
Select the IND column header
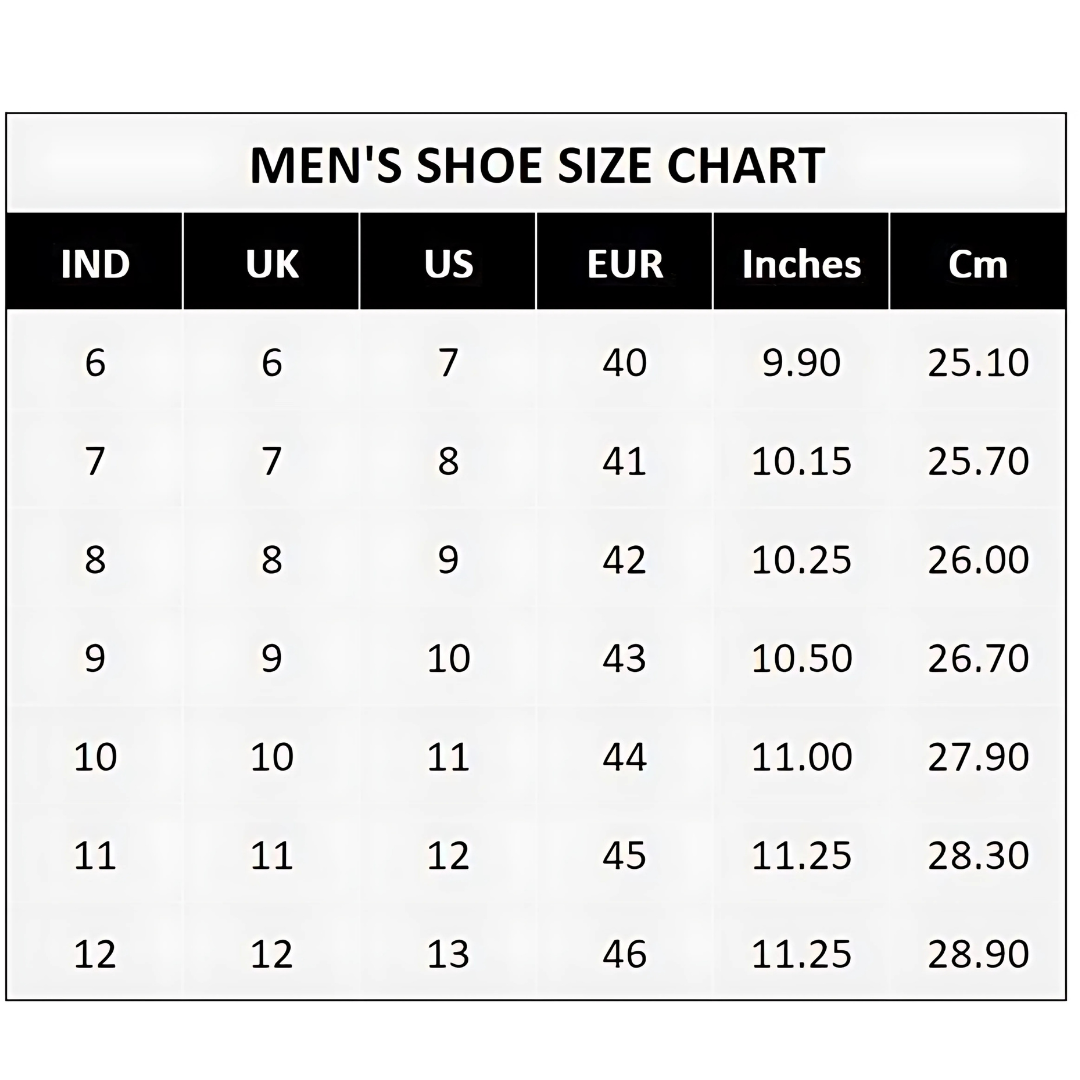coord(95,264)
